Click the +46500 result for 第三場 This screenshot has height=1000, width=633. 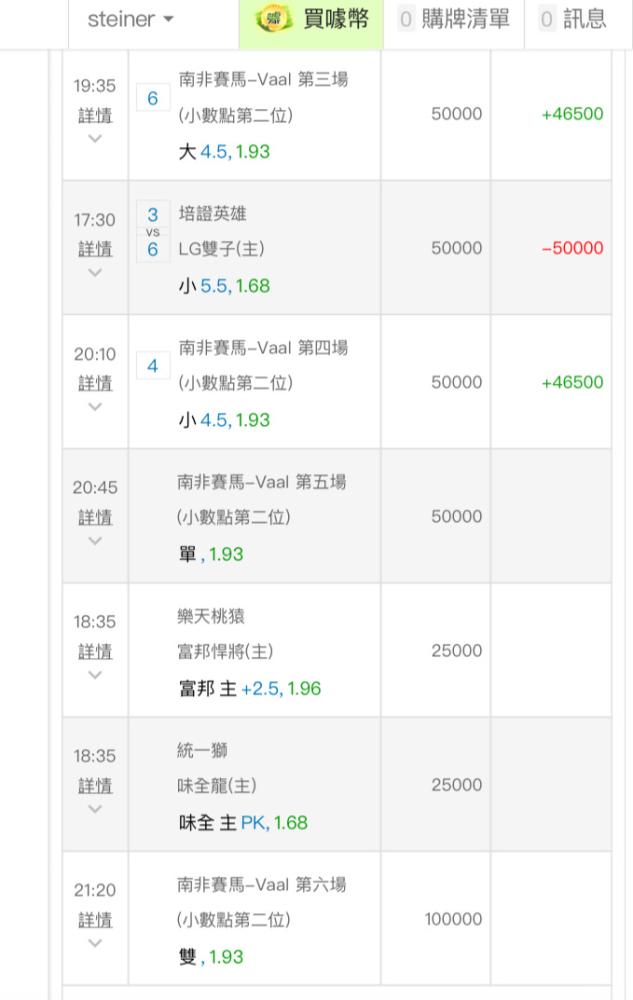[x=572, y=114]
